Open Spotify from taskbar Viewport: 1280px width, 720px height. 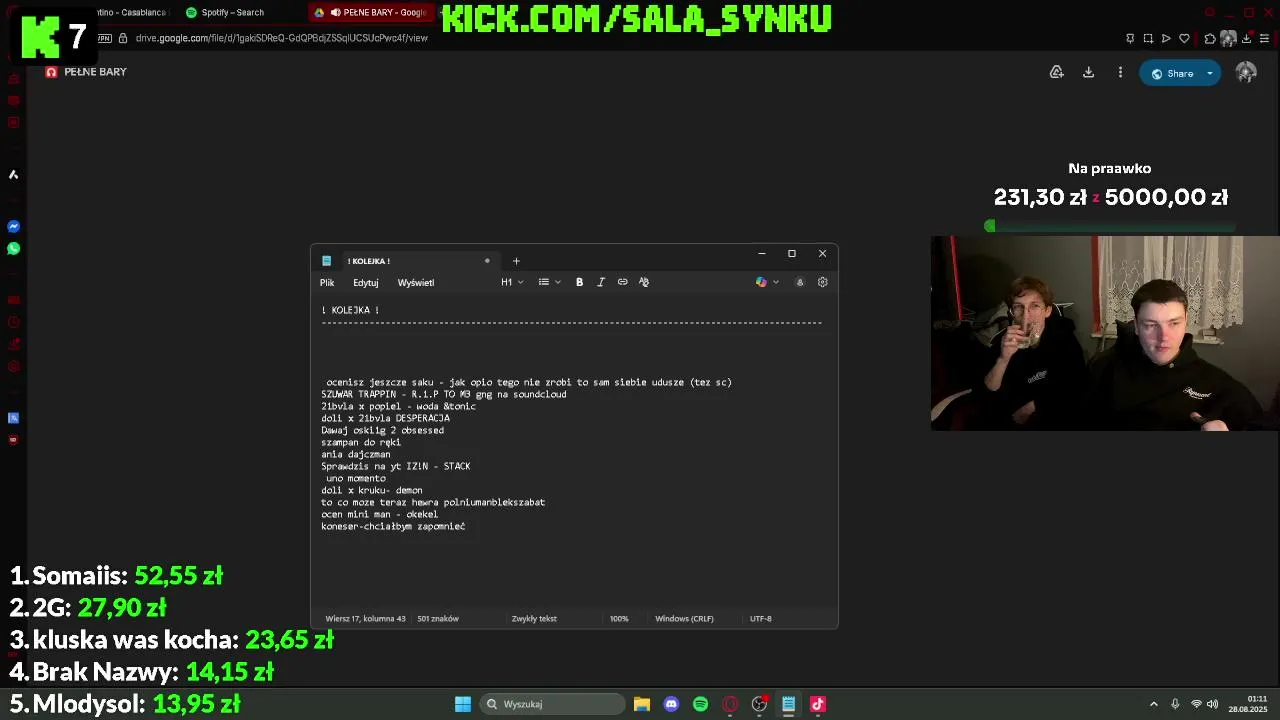[x=700, y=704]
